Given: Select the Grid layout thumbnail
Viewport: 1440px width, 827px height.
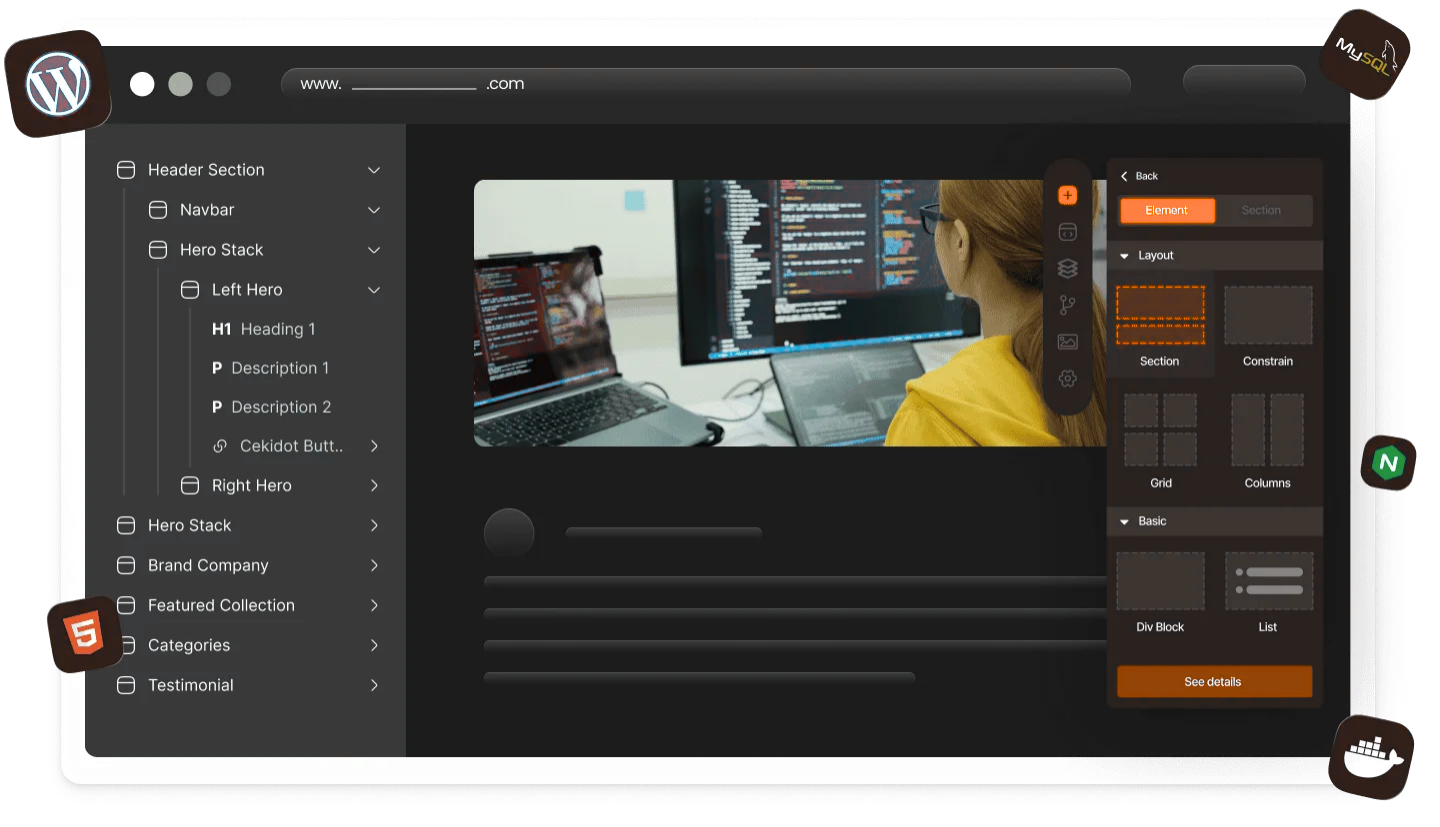Looking at the screenshot, I should pyautogui.click(x=1160, y=430).
